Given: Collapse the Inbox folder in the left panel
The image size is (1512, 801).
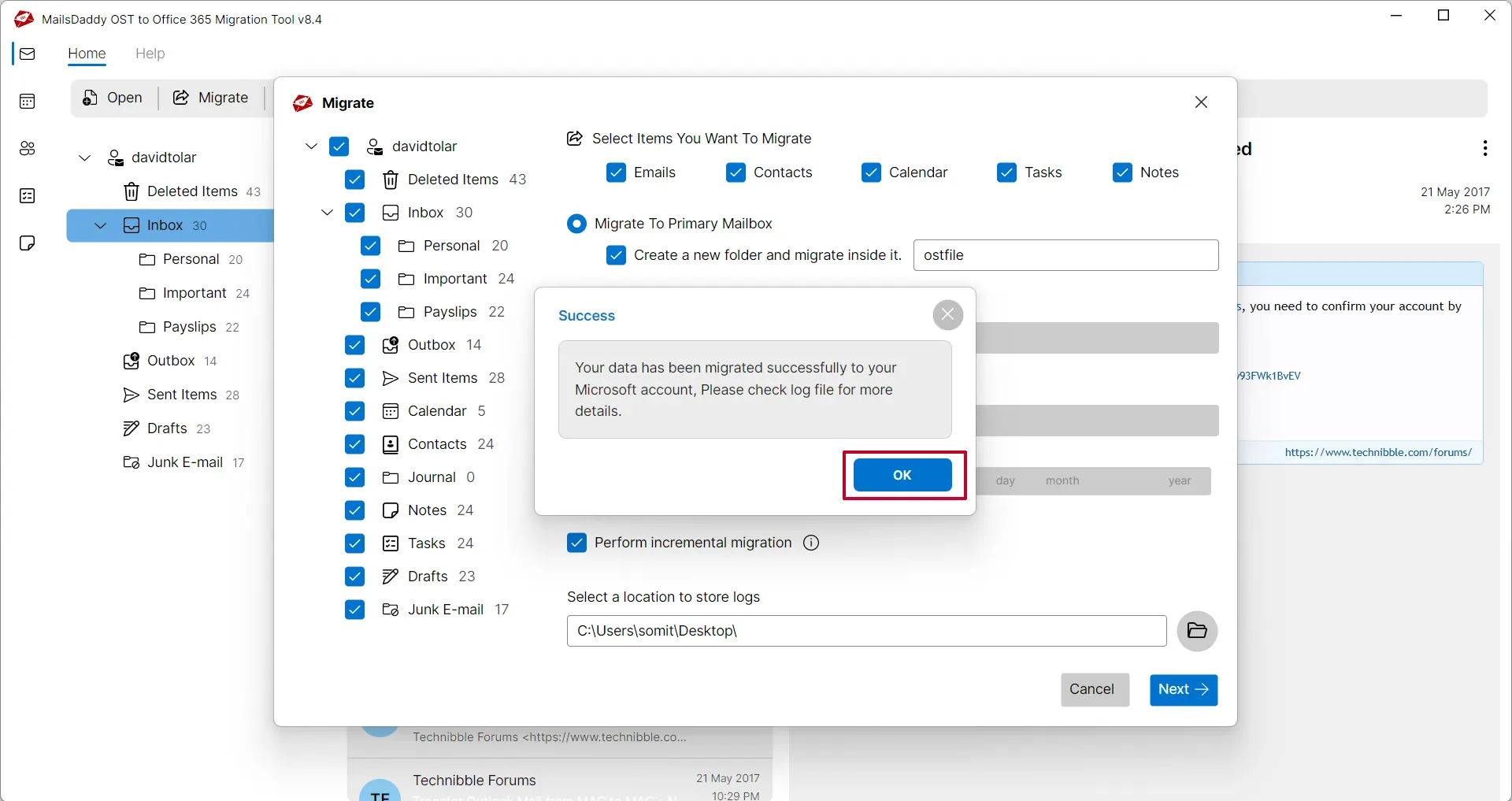Looking at the screenshot, I should (x=99, y=225).
